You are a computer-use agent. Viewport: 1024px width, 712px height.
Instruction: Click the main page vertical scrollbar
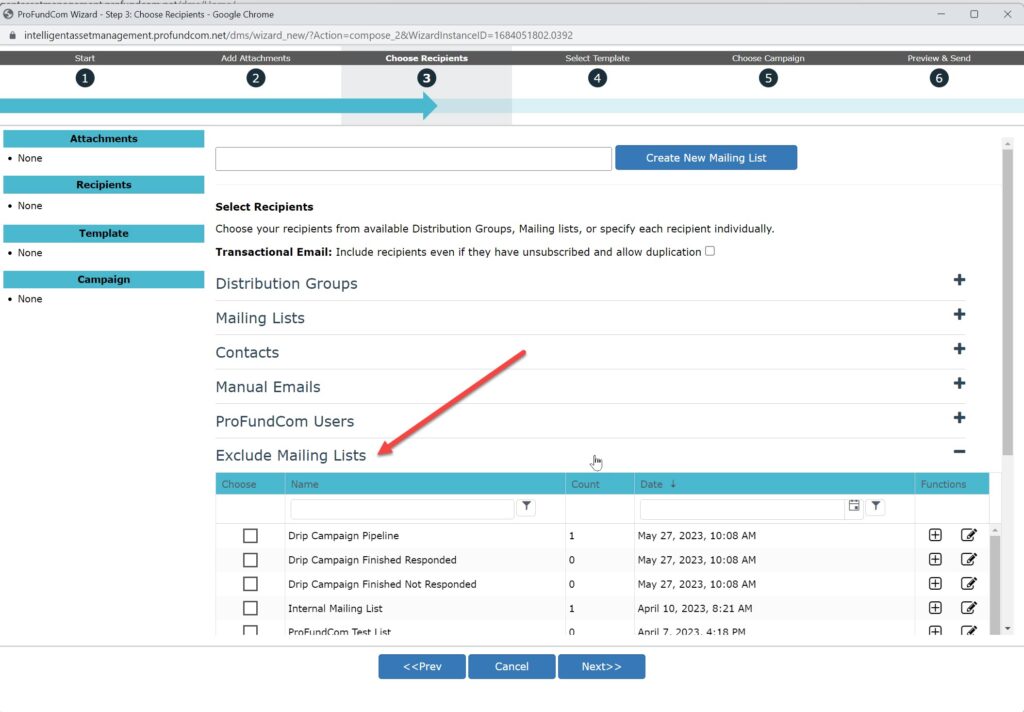tap(1007, 300)
